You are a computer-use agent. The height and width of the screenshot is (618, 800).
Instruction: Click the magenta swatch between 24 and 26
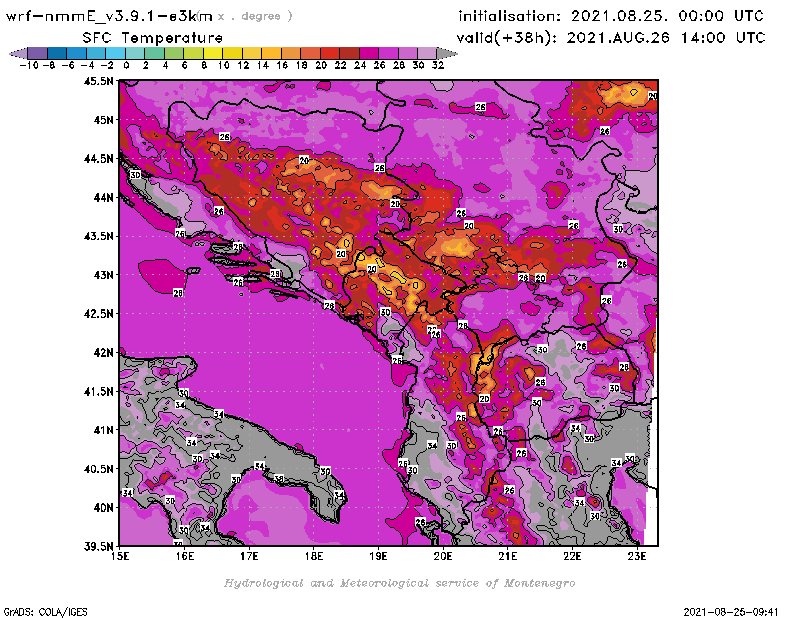click(368, 53)
